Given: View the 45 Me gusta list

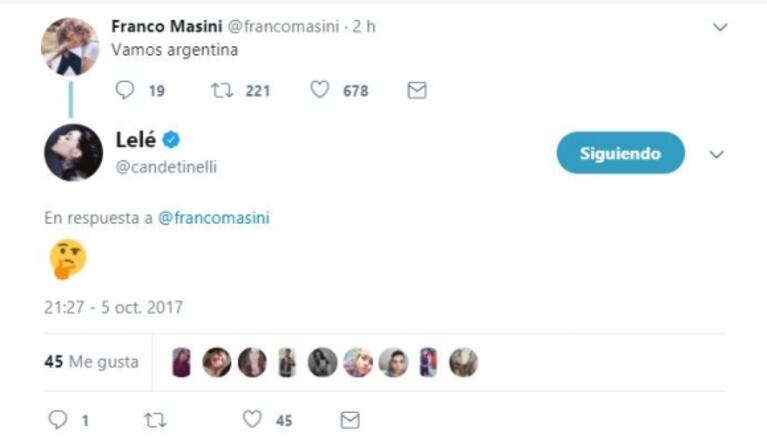Looking at the screenshot, I should coord(91,362).
